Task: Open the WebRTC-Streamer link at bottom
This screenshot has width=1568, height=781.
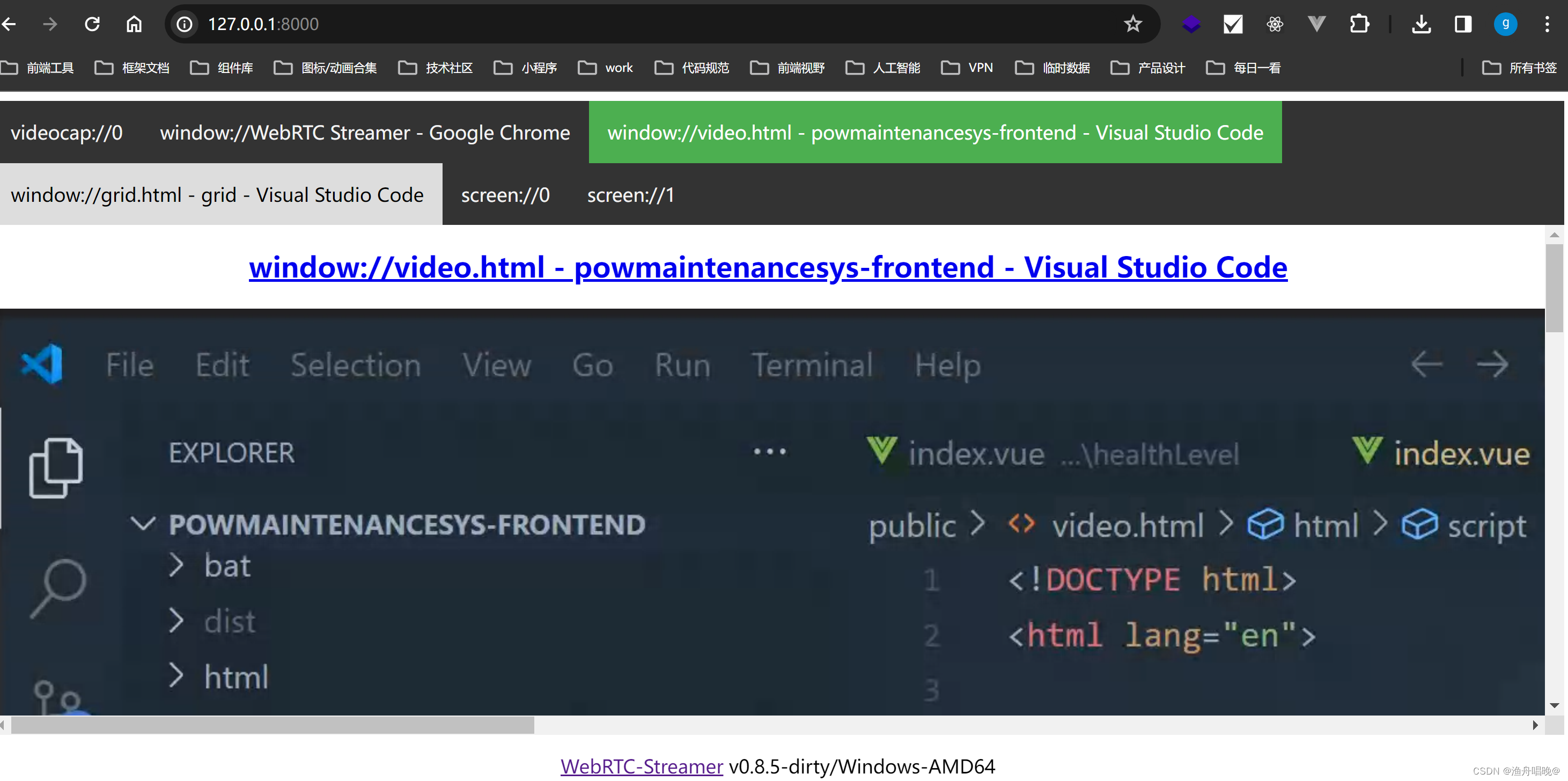Action: click(x=642, y=766)
